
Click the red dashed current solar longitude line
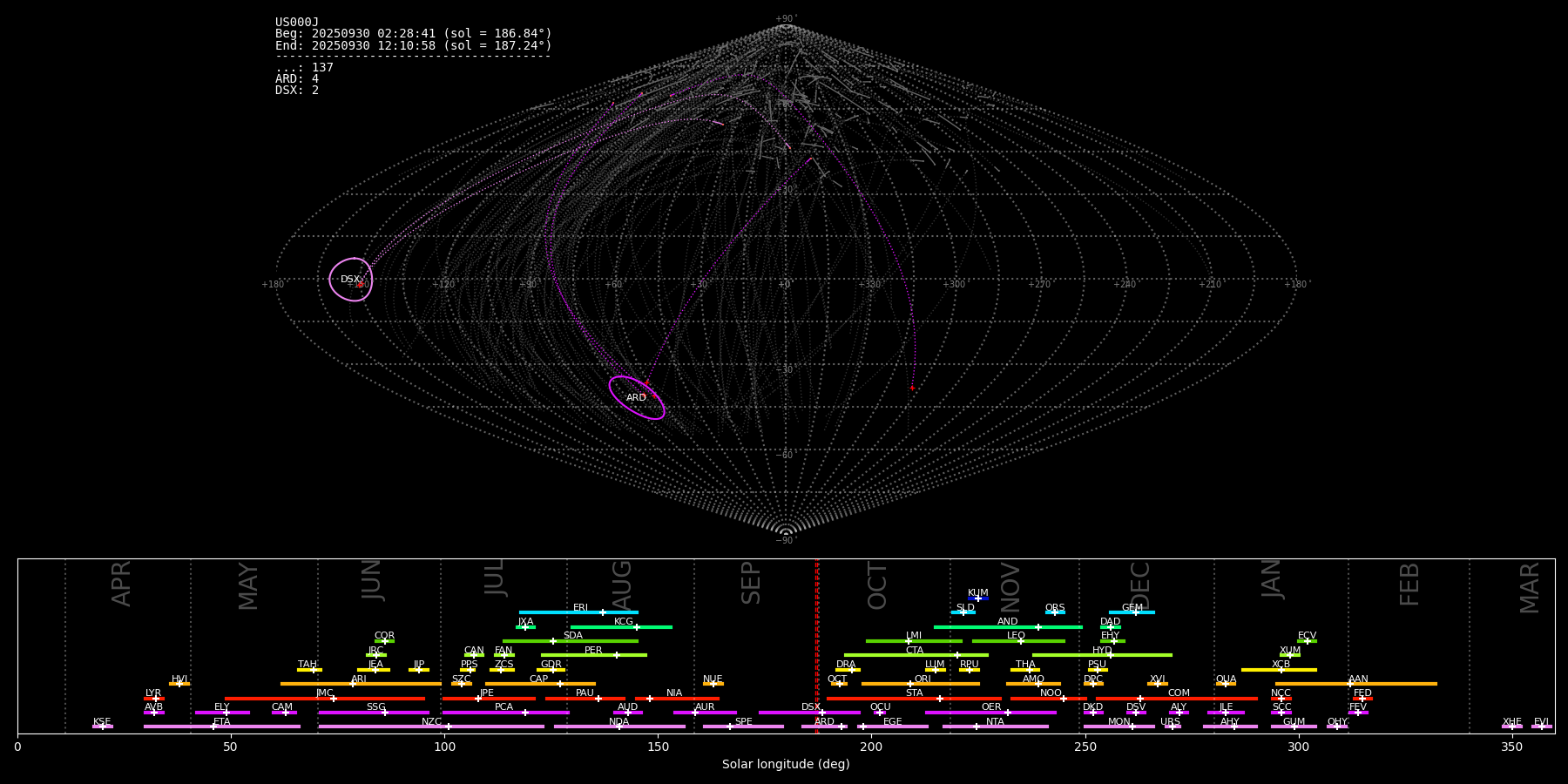816,645
